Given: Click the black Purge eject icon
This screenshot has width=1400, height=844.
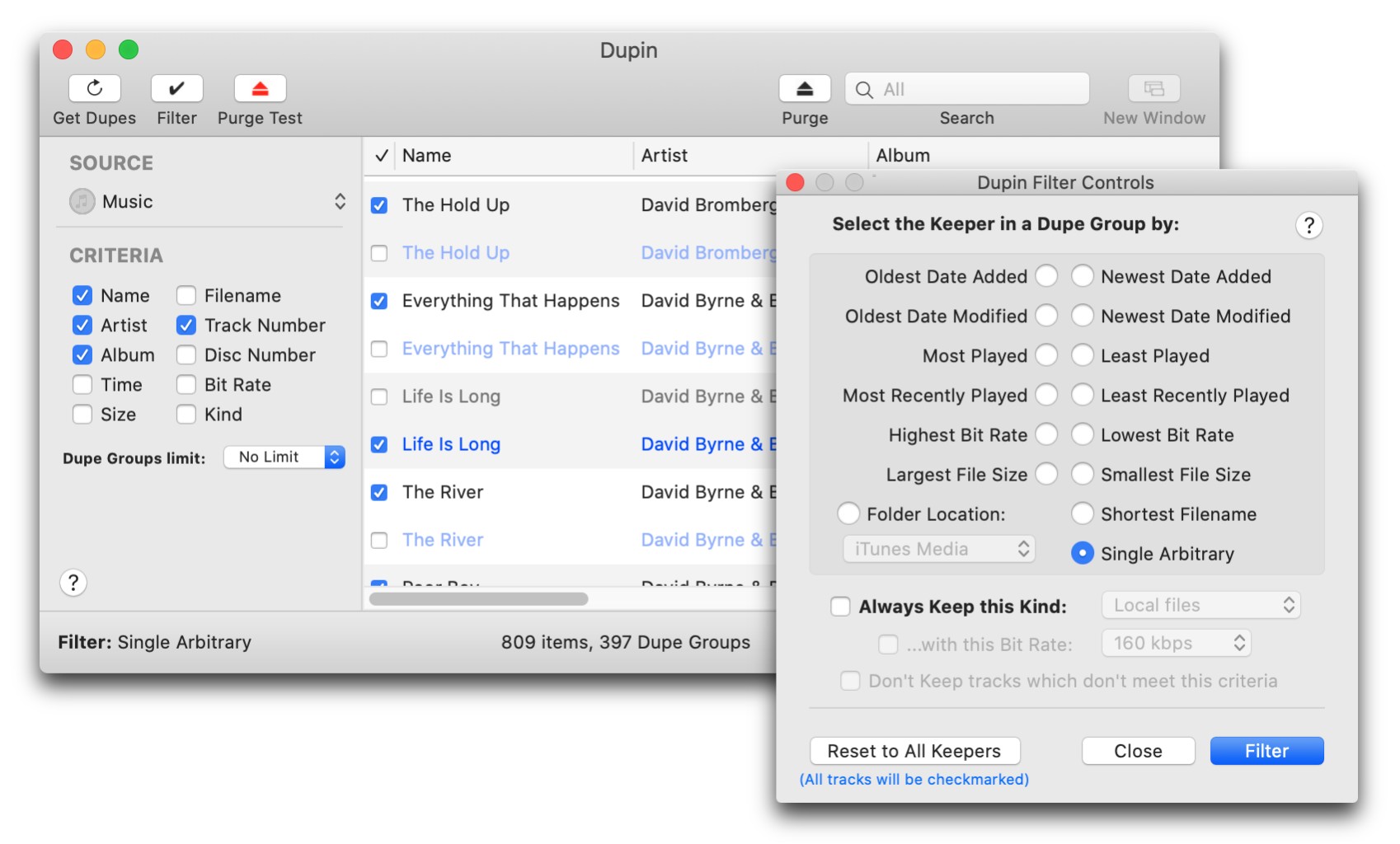Looking at the screenshot, I should 804,88.
